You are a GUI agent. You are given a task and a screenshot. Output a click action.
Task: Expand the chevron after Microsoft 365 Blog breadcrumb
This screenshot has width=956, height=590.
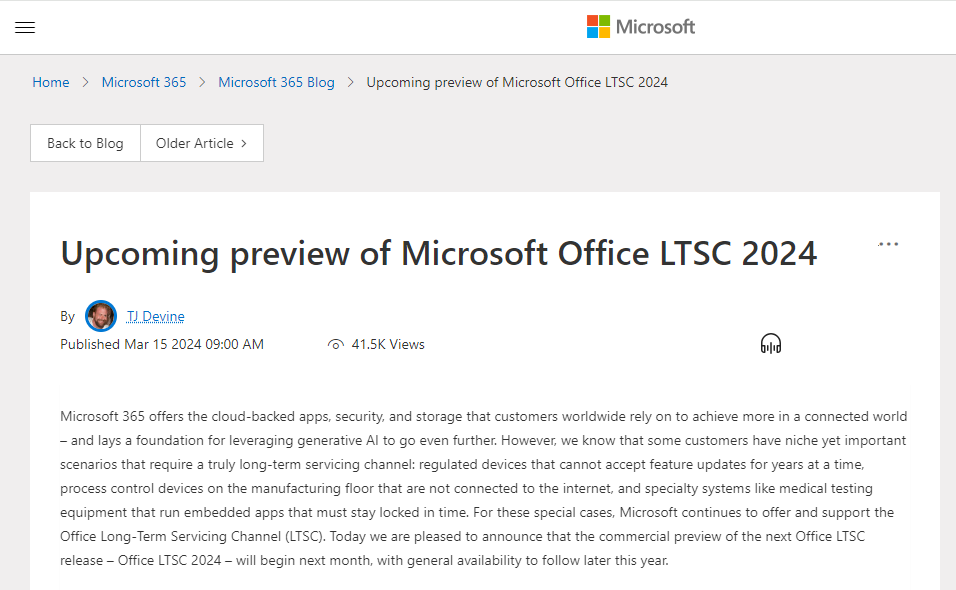[x=348, y=82]
